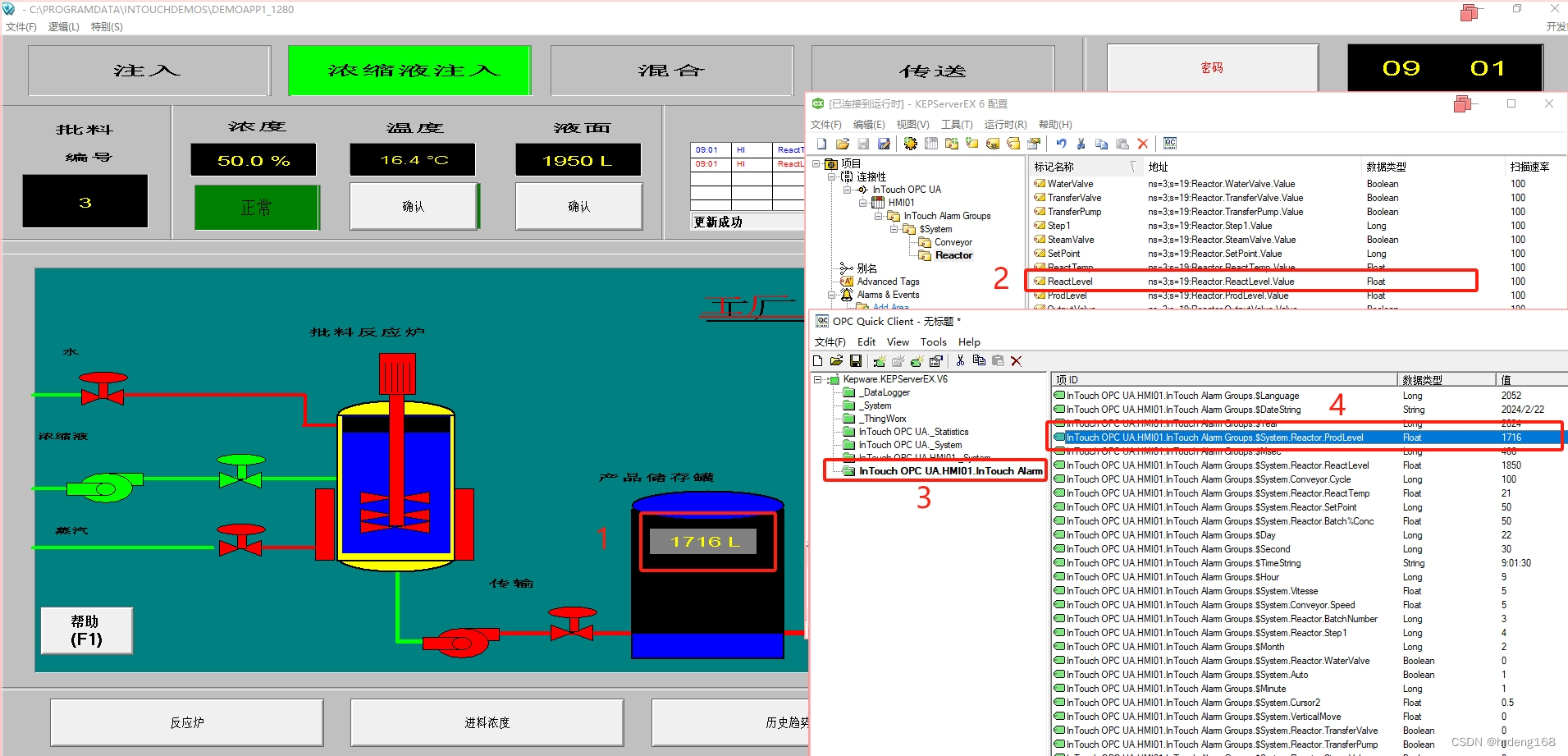Click Copy icon in OPC Quick Client toolbar
The width and height of the screenshot is (1568, 756).
[x=979, y=361]
